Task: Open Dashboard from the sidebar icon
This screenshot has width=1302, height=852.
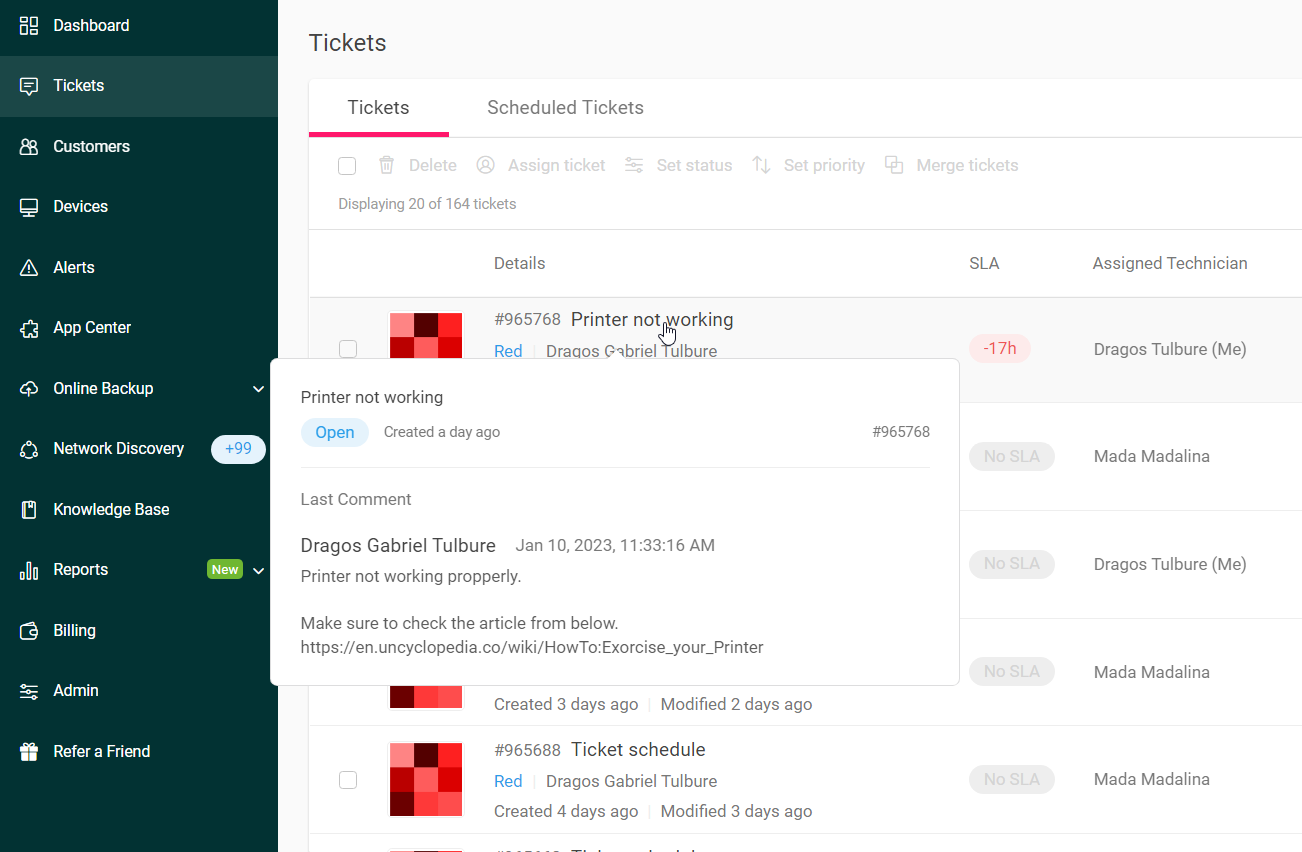Action: 29,26
